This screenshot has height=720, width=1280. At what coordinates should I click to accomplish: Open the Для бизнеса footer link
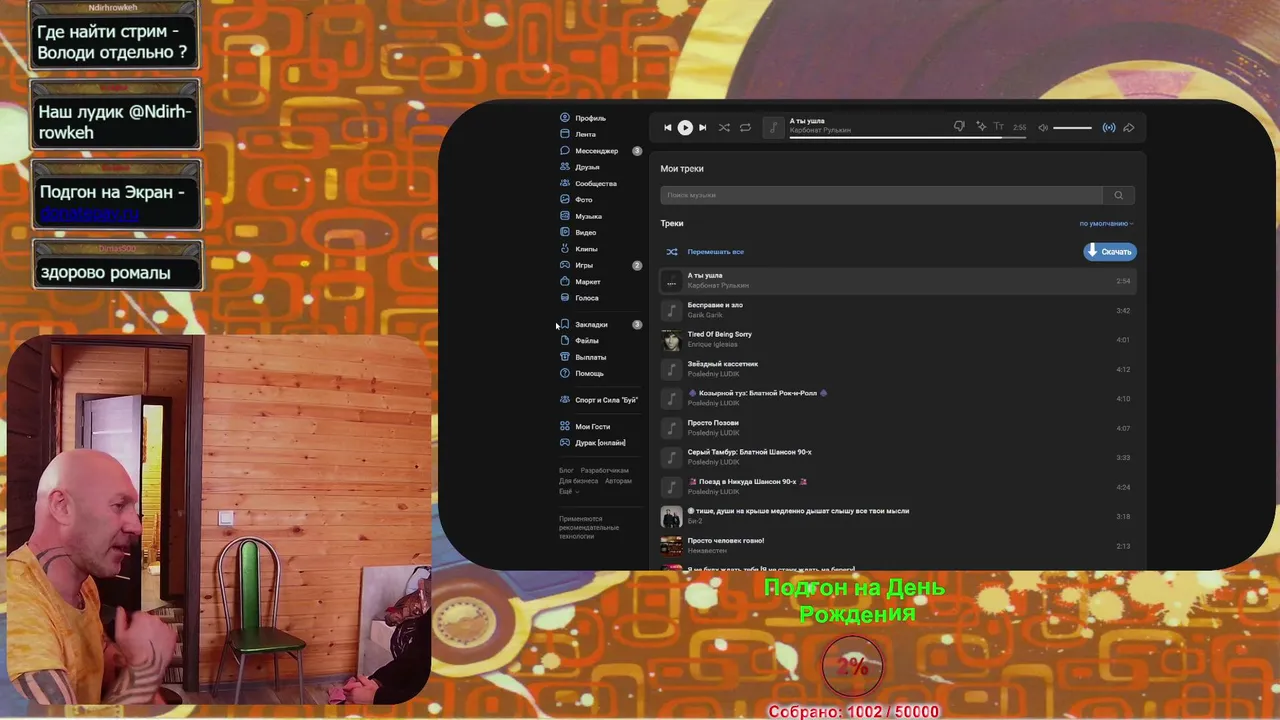click(x=578, y=481)
